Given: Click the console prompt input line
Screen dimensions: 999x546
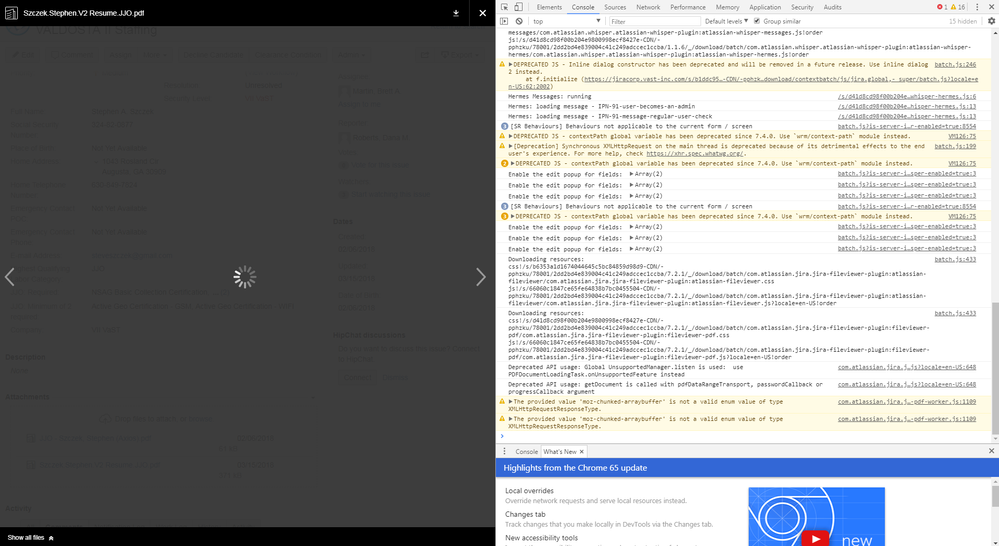Looking at the screenshot, I should point(745,436).
